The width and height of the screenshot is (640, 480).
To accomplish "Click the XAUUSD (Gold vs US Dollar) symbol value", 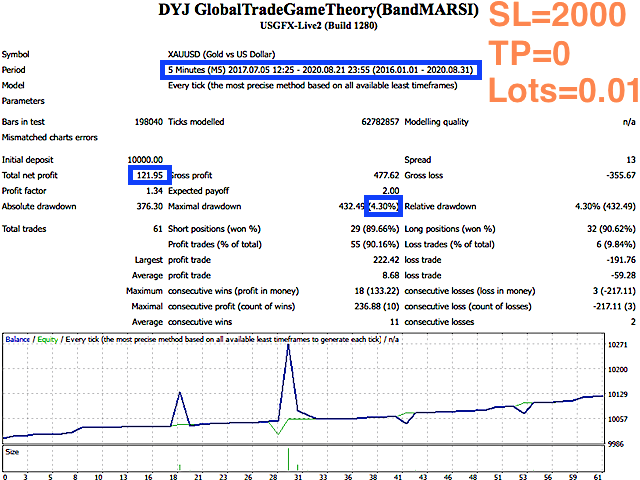I will click(x=222, y=54).
